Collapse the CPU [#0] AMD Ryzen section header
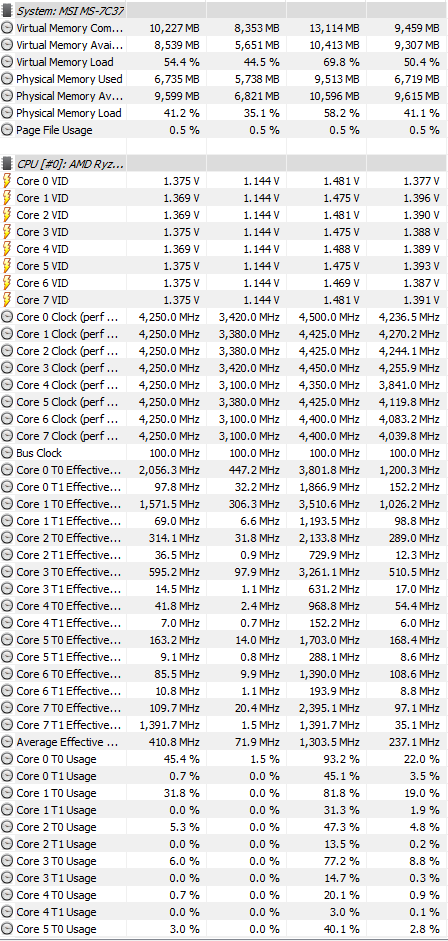The width and height of the screenshot is (448, 941). tap(63, 164)
